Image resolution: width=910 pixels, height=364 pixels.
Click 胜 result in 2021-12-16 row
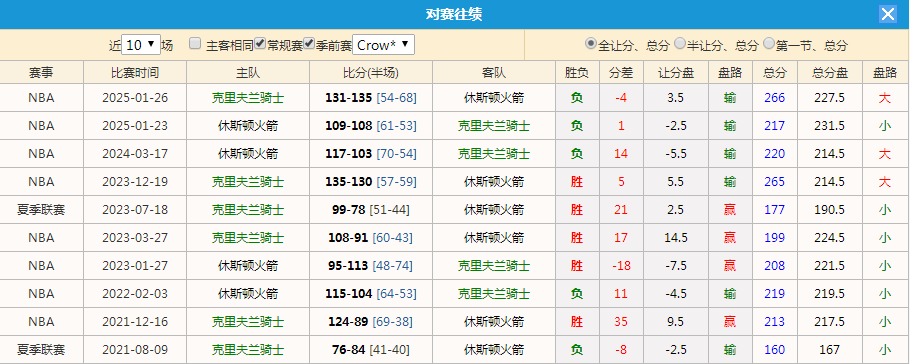(x=576, y=321)
